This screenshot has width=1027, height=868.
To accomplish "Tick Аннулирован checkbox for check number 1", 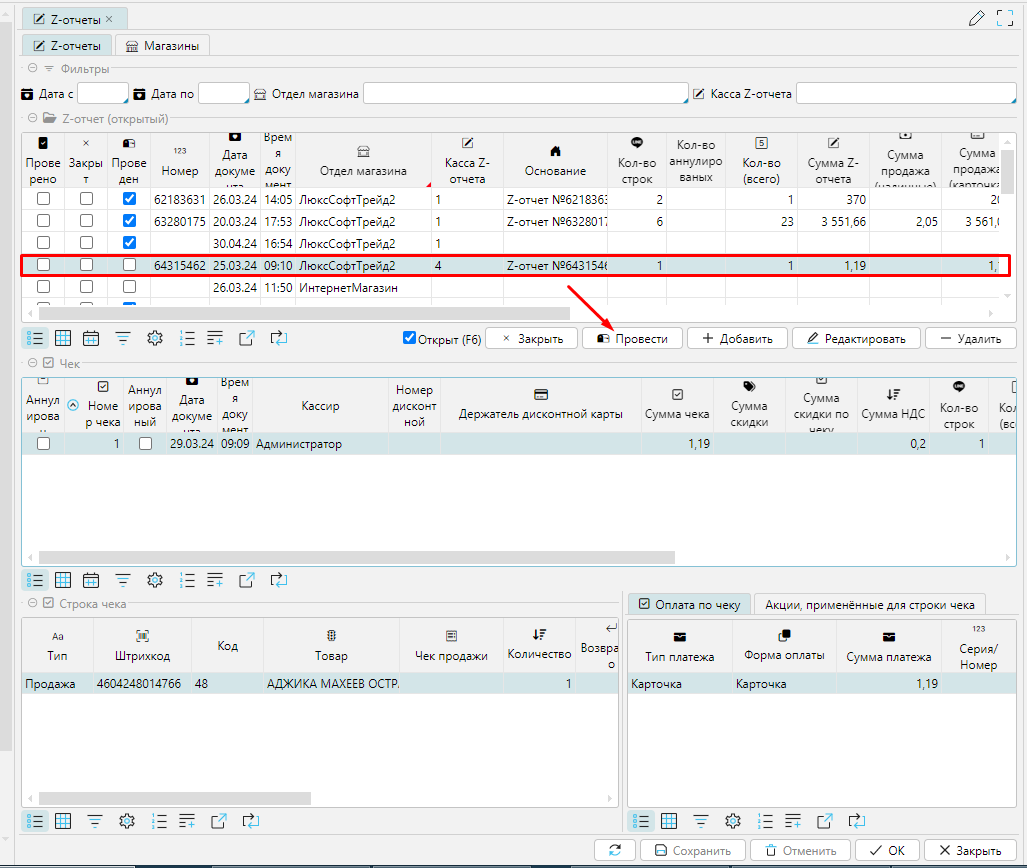I will point(146,444).
